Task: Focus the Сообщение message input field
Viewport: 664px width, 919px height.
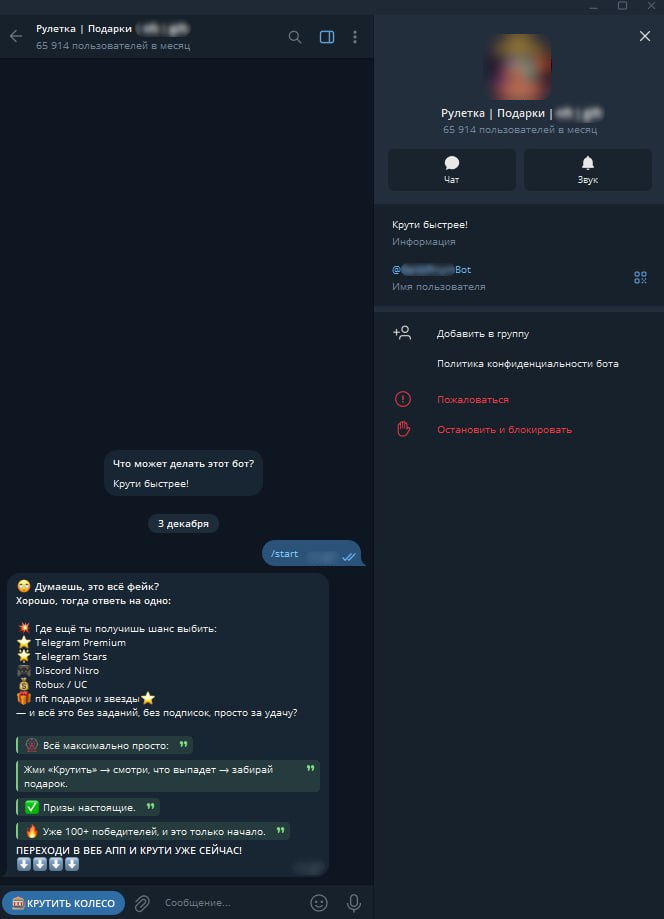Action: coord(231,903)
